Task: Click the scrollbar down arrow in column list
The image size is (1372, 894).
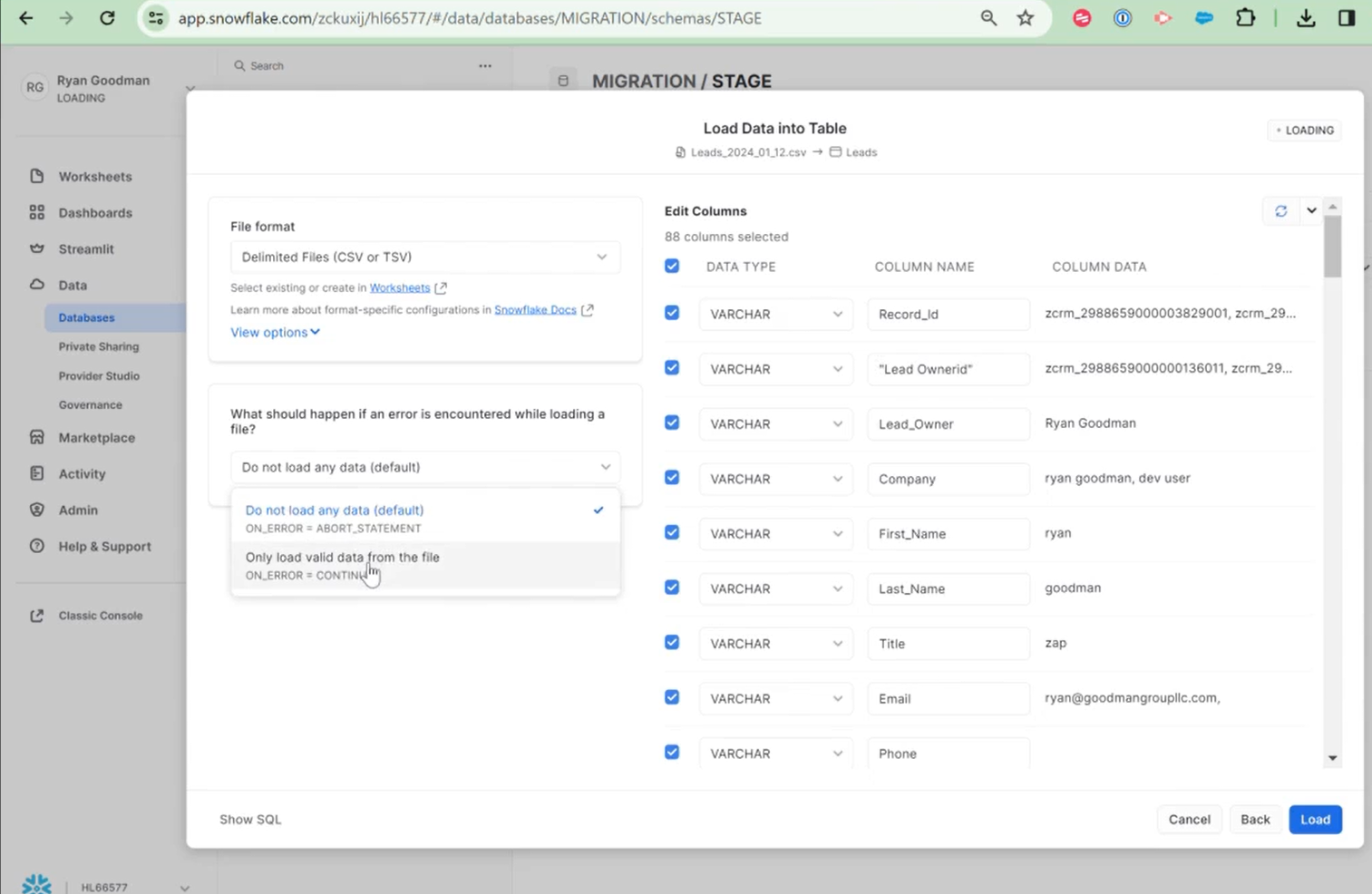Action: 1332,758
